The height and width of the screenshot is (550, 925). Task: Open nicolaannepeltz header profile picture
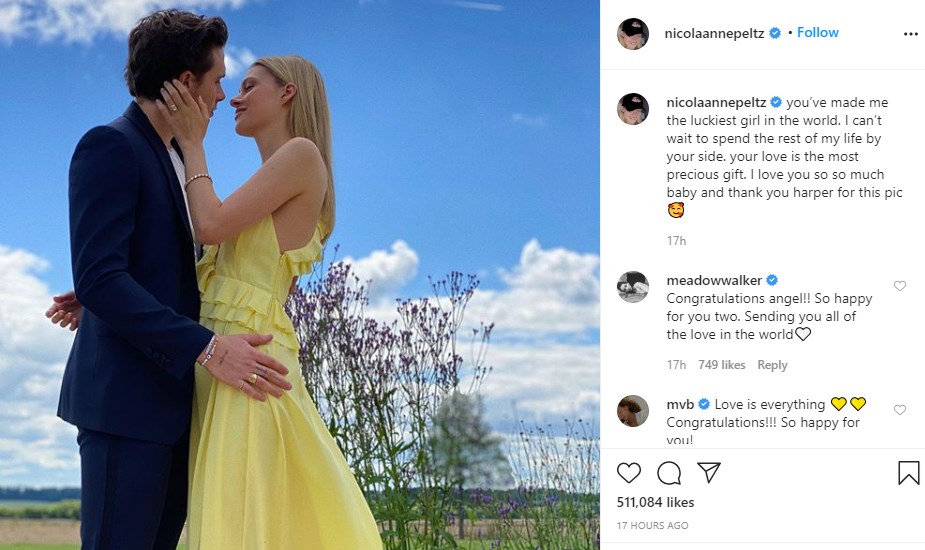633,34
